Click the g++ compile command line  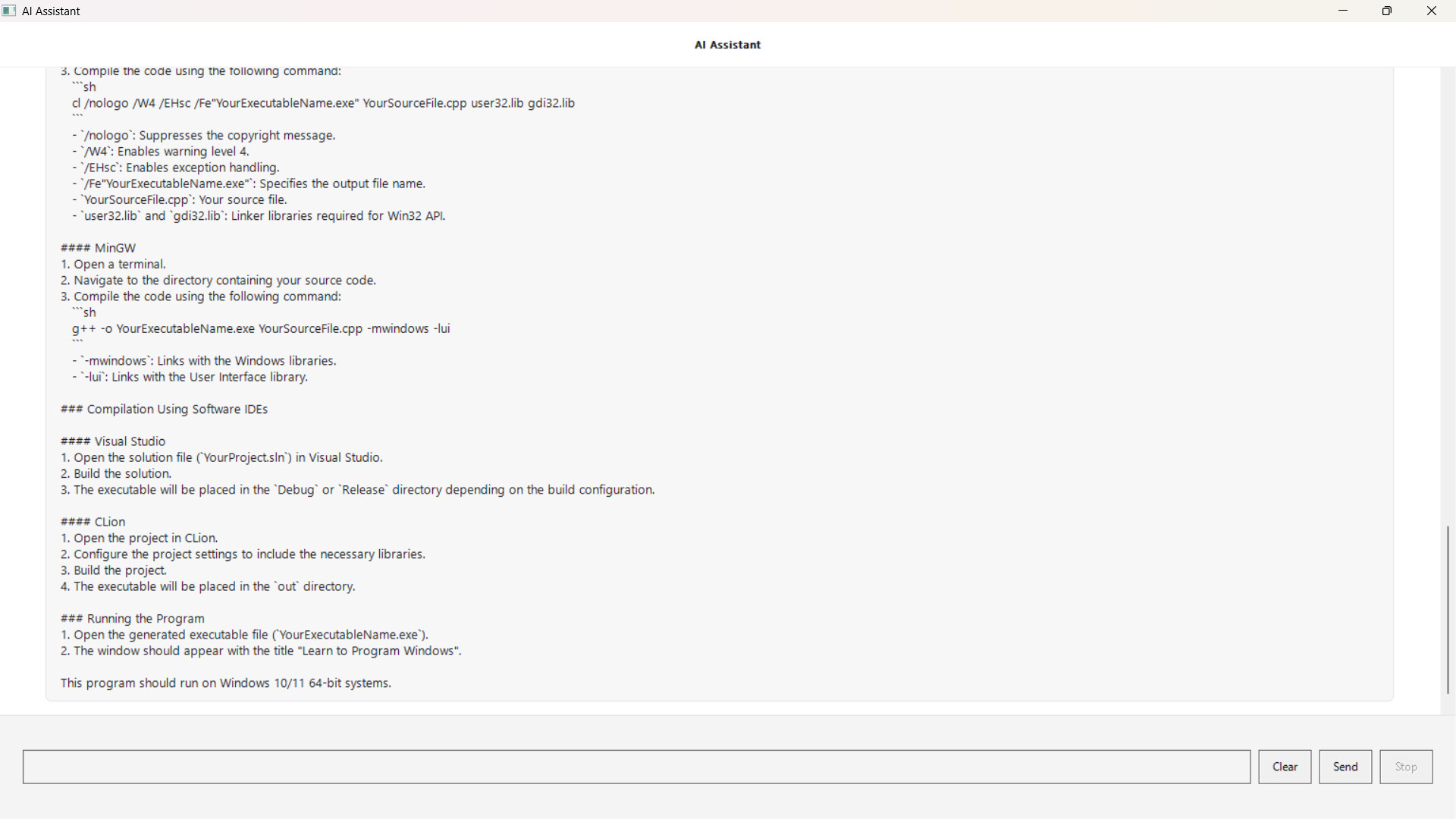pos(261,328)
